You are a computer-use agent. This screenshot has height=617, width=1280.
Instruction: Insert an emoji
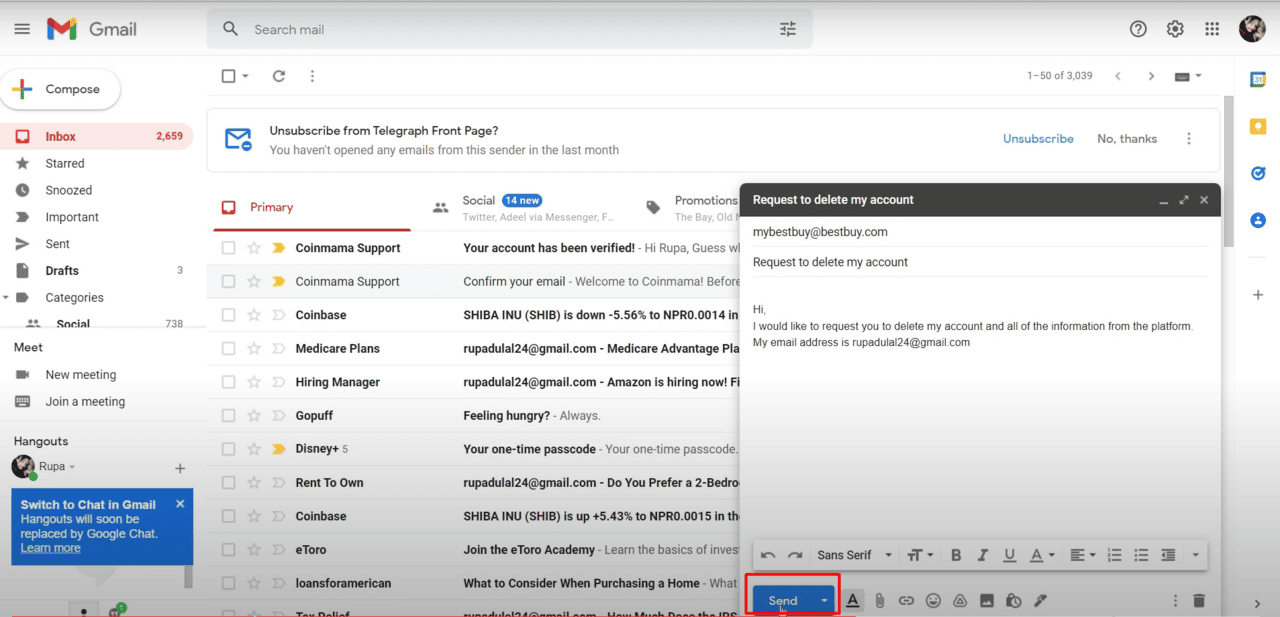coord(934,601)
